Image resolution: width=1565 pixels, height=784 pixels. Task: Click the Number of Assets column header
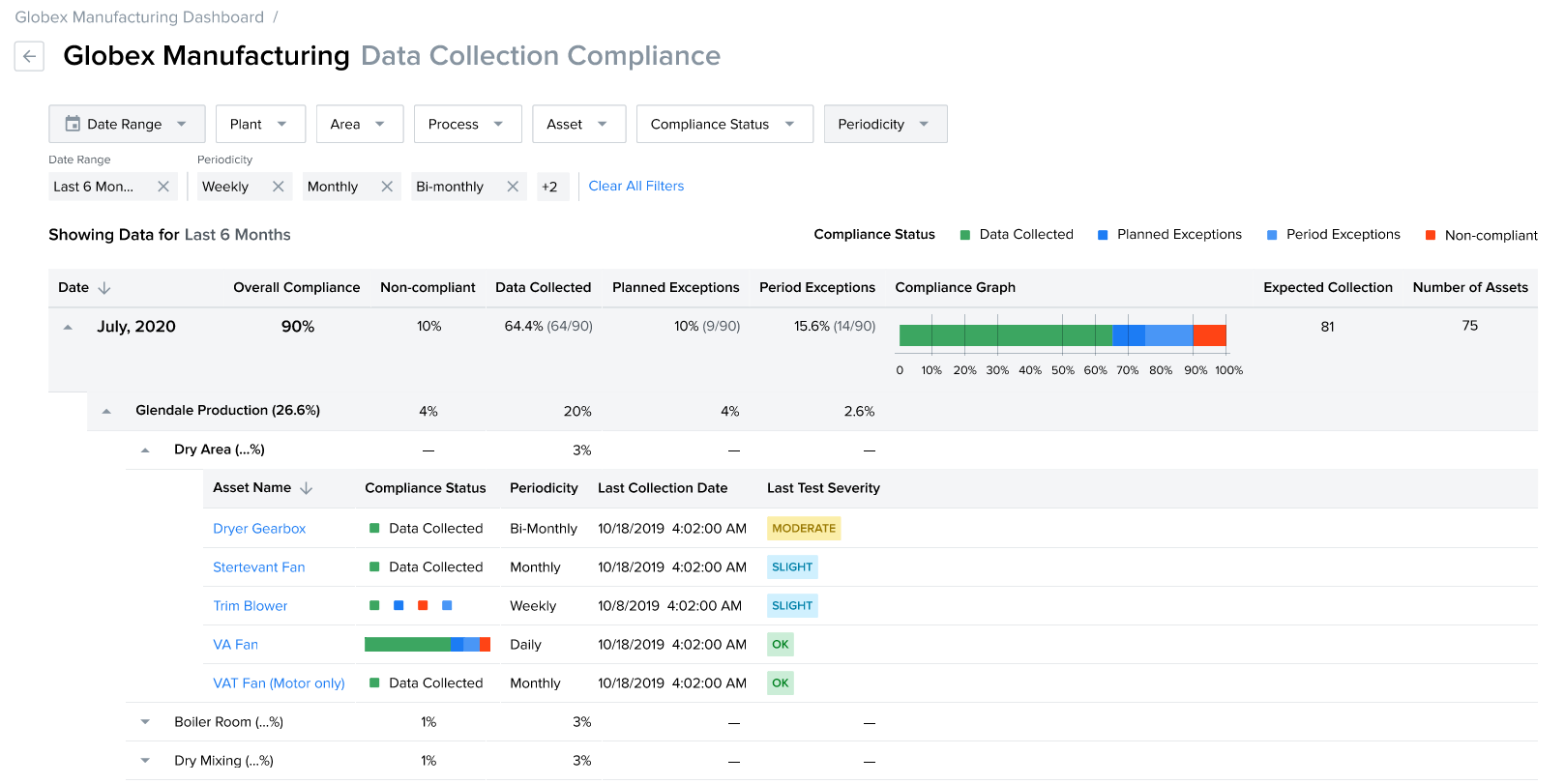click(x=1470, y=287)
